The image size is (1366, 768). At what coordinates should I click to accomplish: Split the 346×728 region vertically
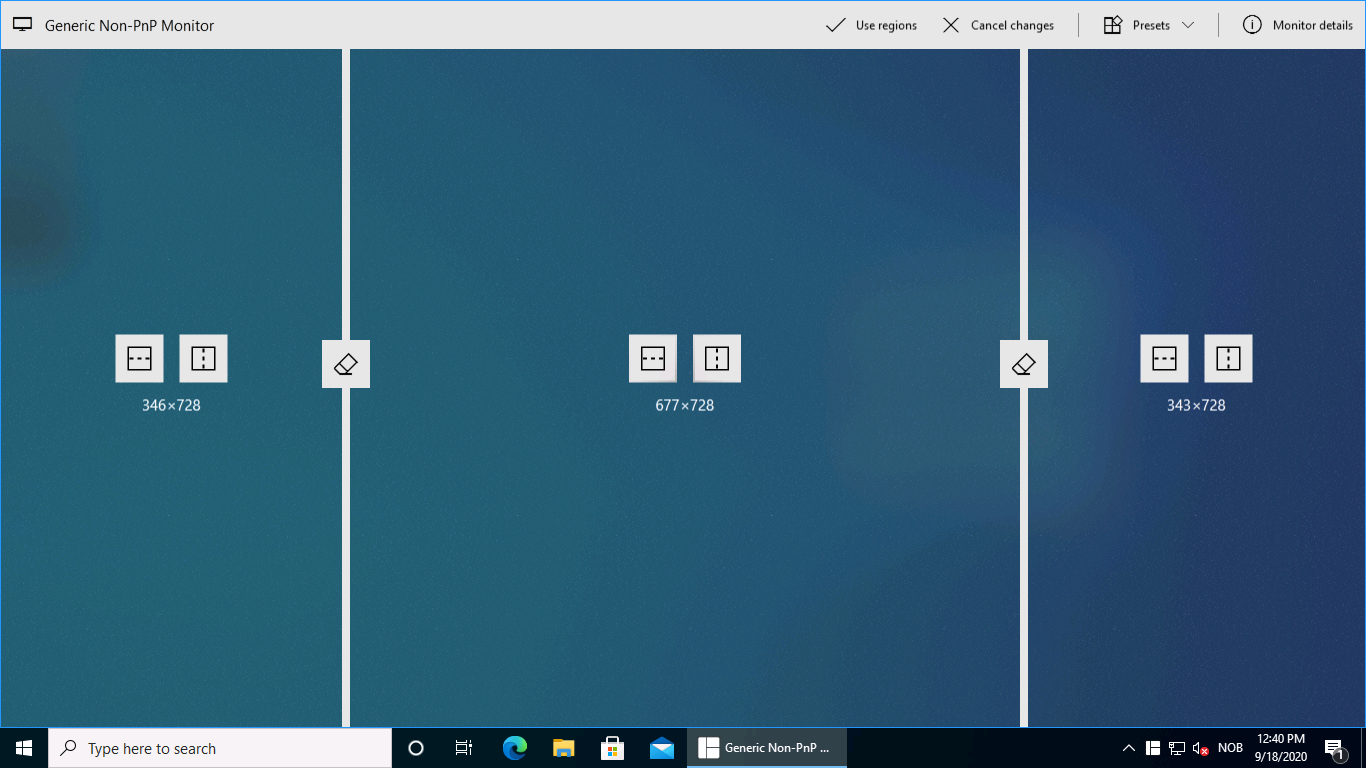[x=203, y=357]
